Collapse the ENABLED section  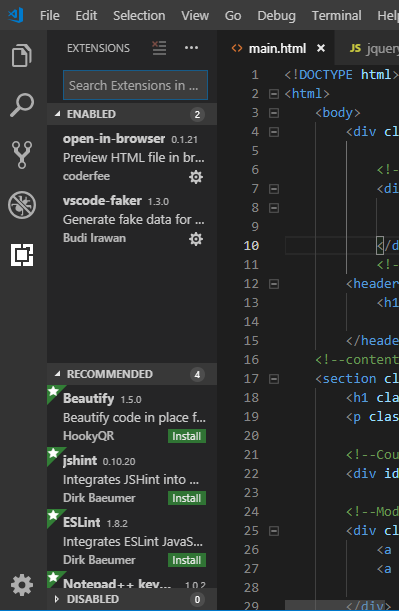coord(58,114)
